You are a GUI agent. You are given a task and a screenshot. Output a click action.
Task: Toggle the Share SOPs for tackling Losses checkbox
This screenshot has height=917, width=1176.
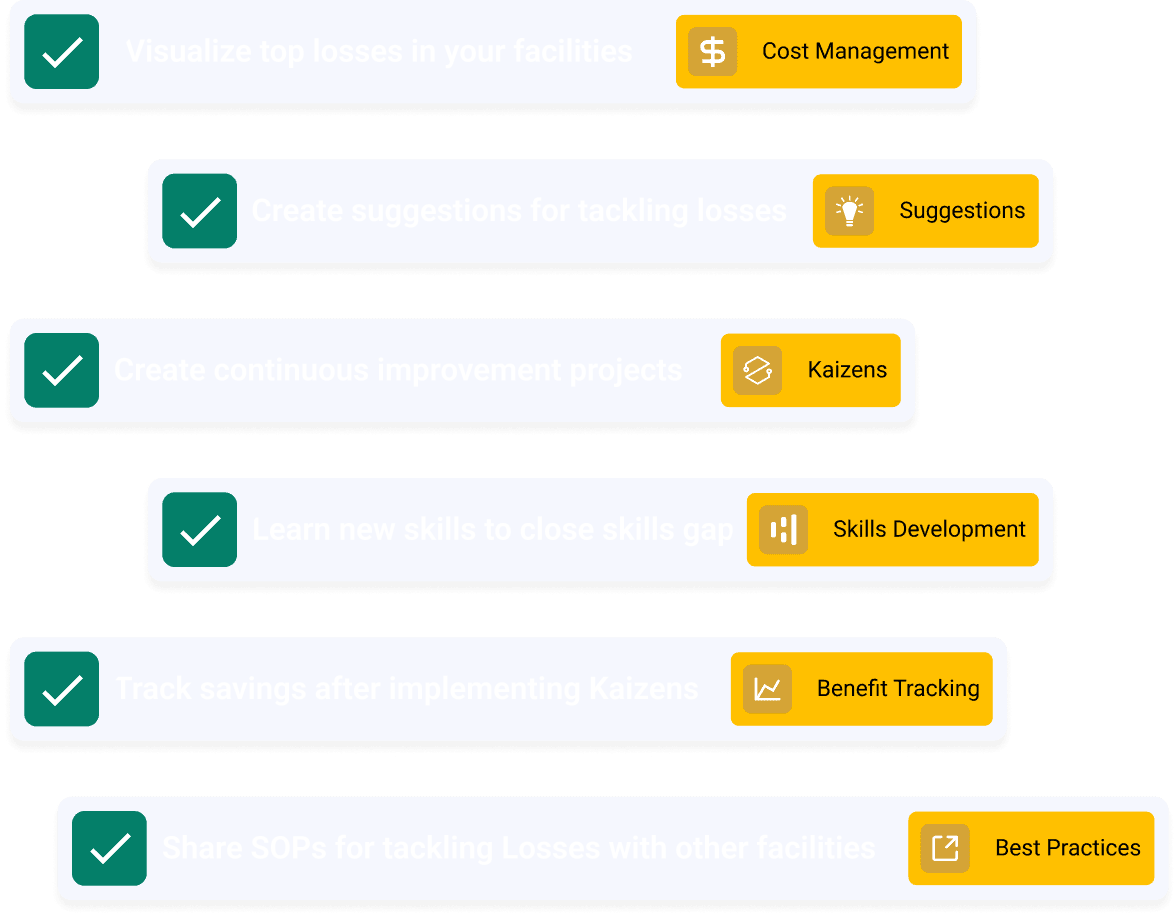point(109,848)
